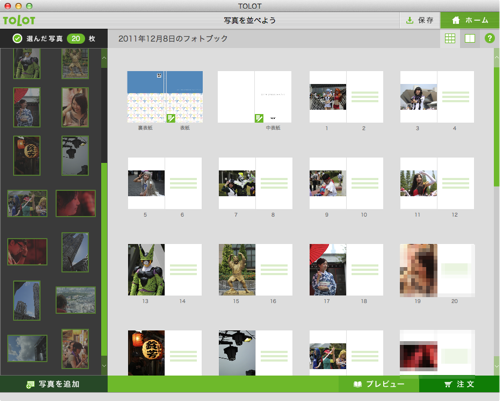The height and width of the screenshot is (401, 500).
Task: Select the golden statue spread, pages 15-16
Action: pyautogui.click(x=255, y=270)
